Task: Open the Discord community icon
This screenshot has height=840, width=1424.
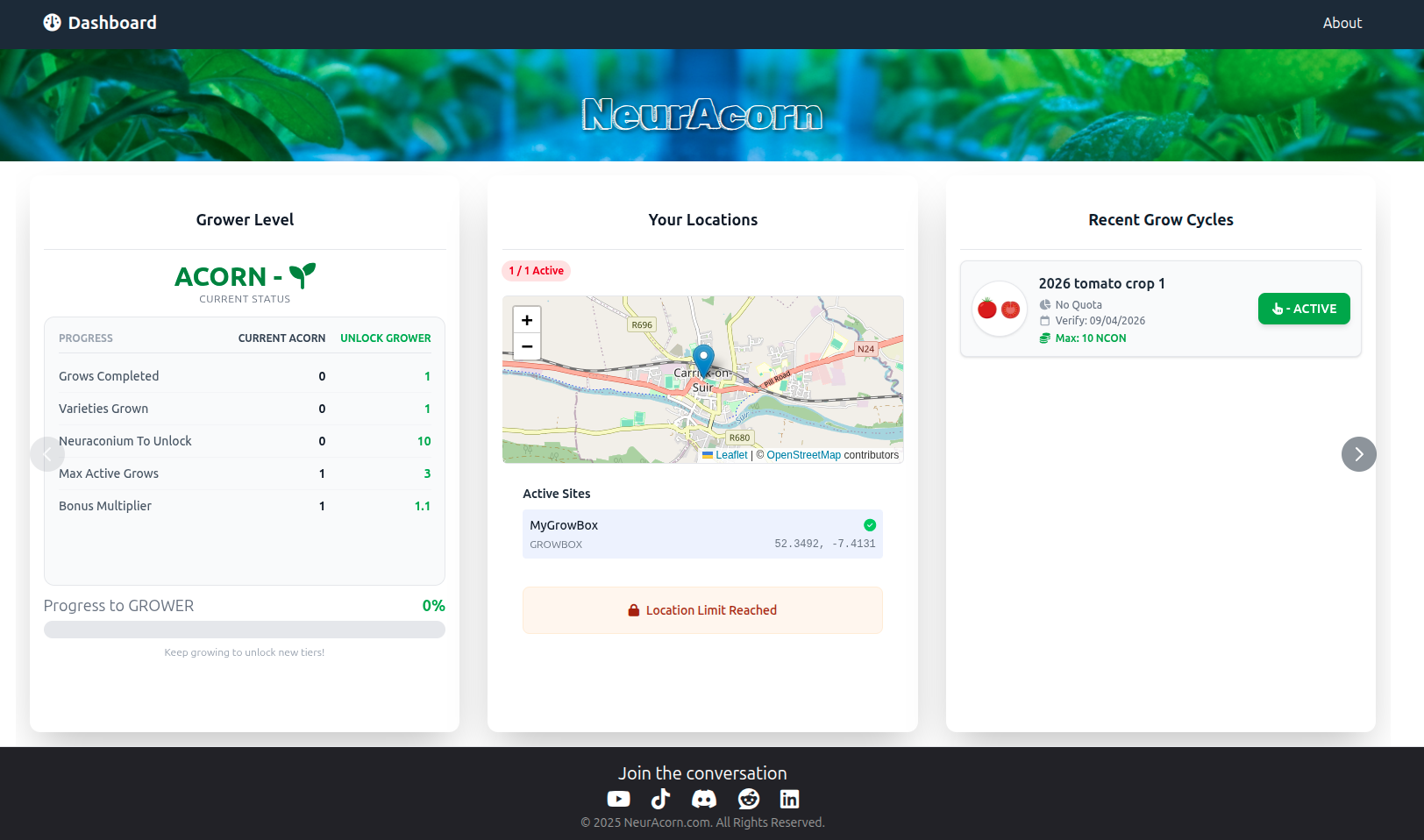Action: click(x=704, y=799)
